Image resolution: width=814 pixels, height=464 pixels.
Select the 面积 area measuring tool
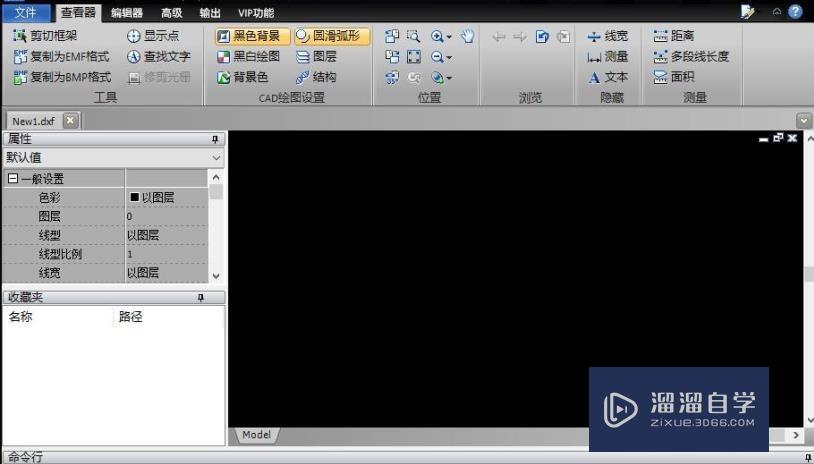click(x=674, y=77)
